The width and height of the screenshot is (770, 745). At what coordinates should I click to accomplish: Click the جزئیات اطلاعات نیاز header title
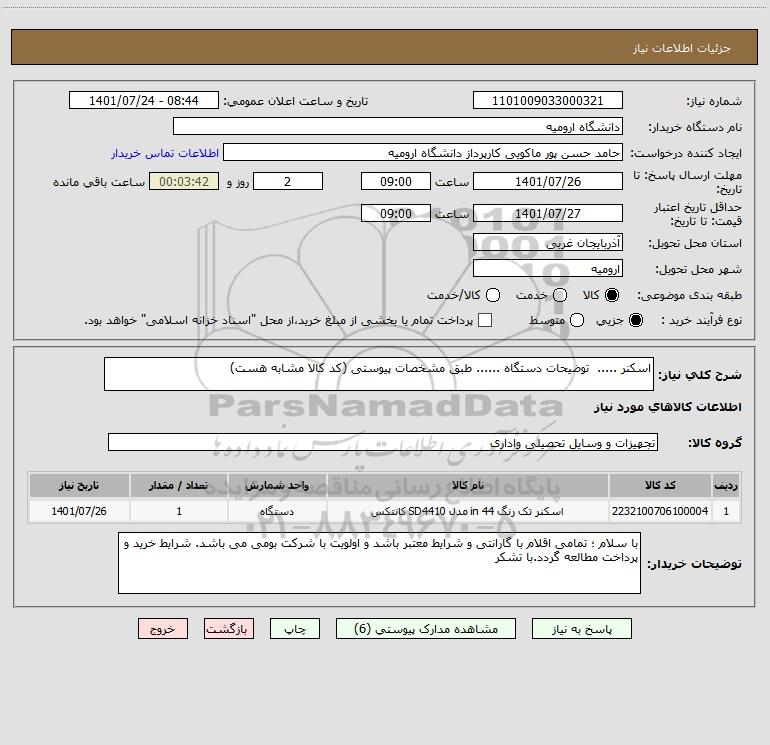[682, 48]
